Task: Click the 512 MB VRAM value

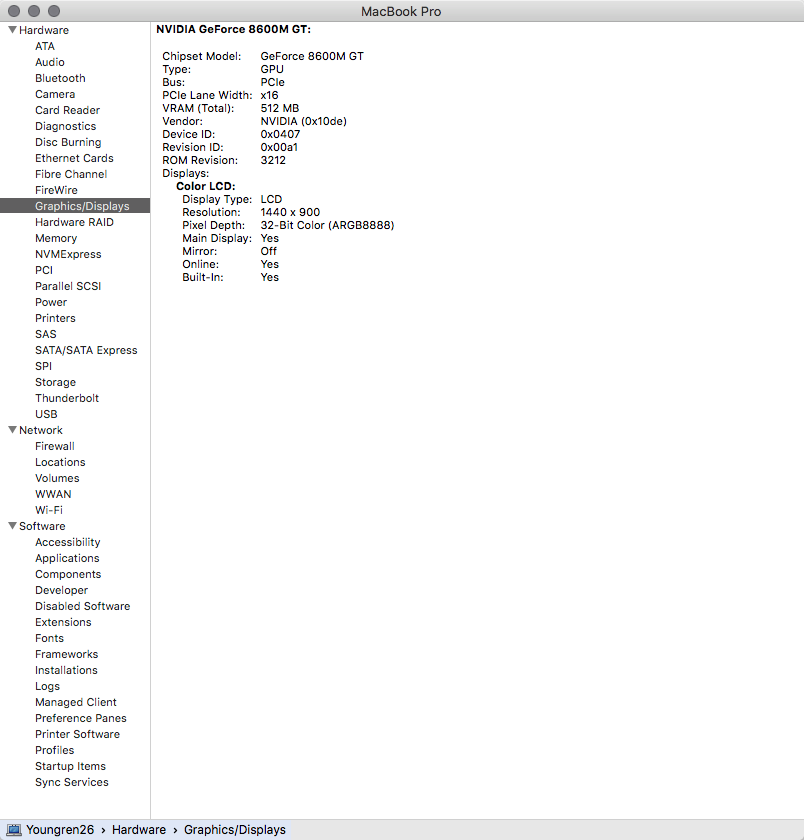Action: pyautogui.click(x=280, y=108)
